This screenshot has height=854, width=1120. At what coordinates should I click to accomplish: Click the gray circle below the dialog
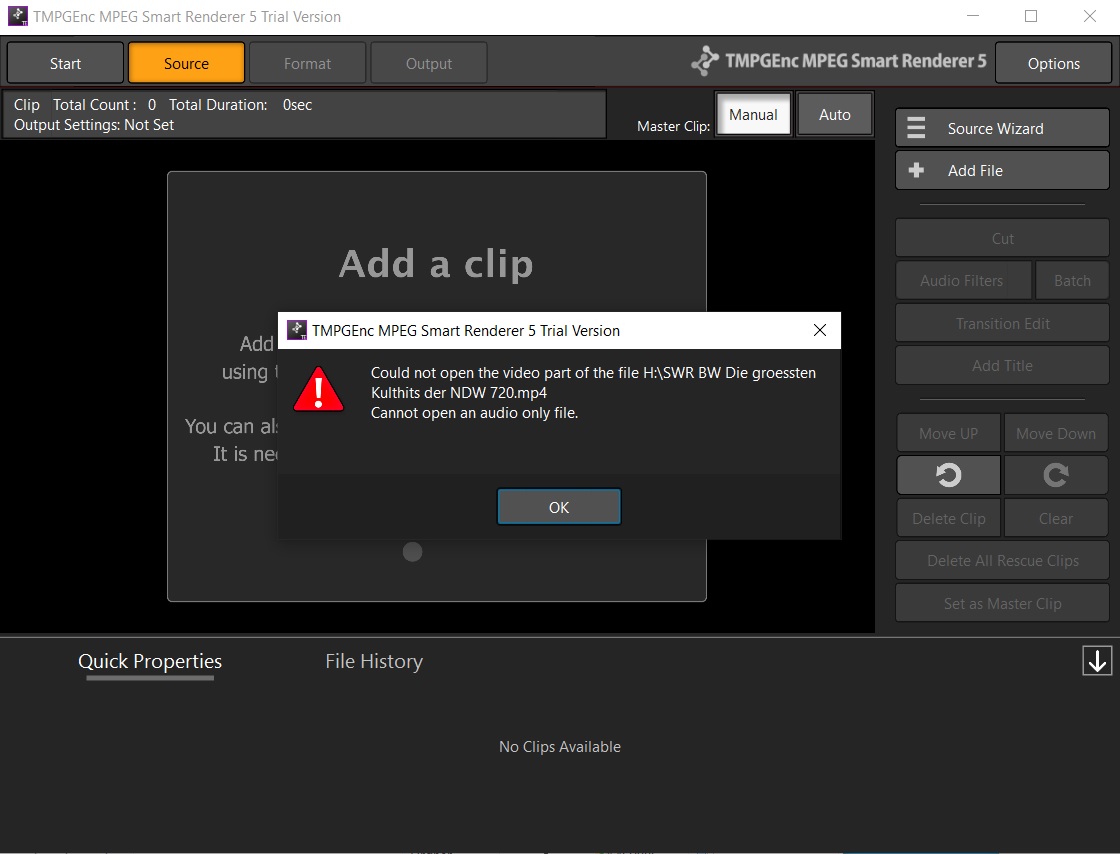(412, 552)
